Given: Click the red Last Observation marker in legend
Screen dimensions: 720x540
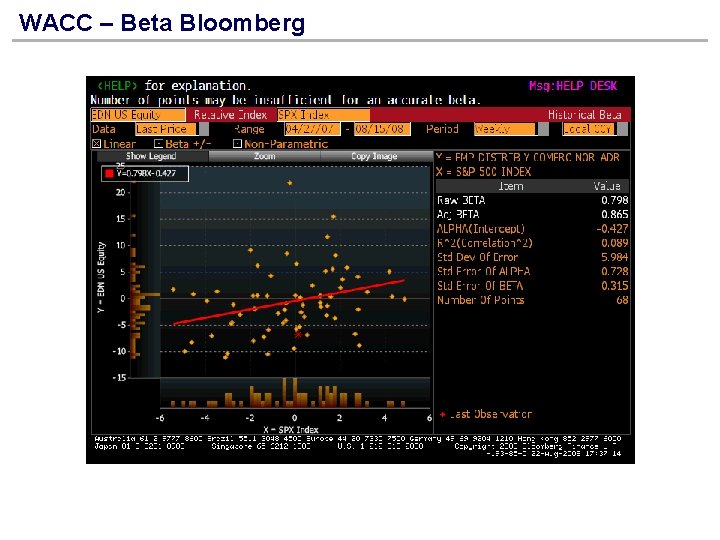Looking at the screenshot, I should click(443, 414).
